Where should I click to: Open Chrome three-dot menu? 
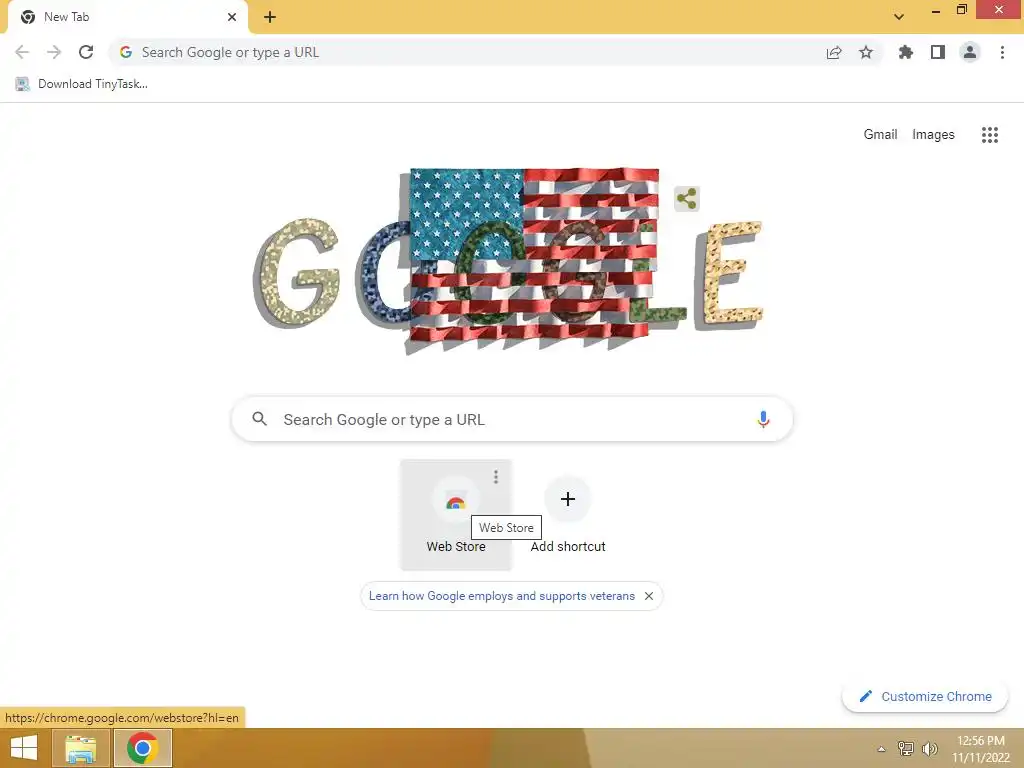[1002, 52]
